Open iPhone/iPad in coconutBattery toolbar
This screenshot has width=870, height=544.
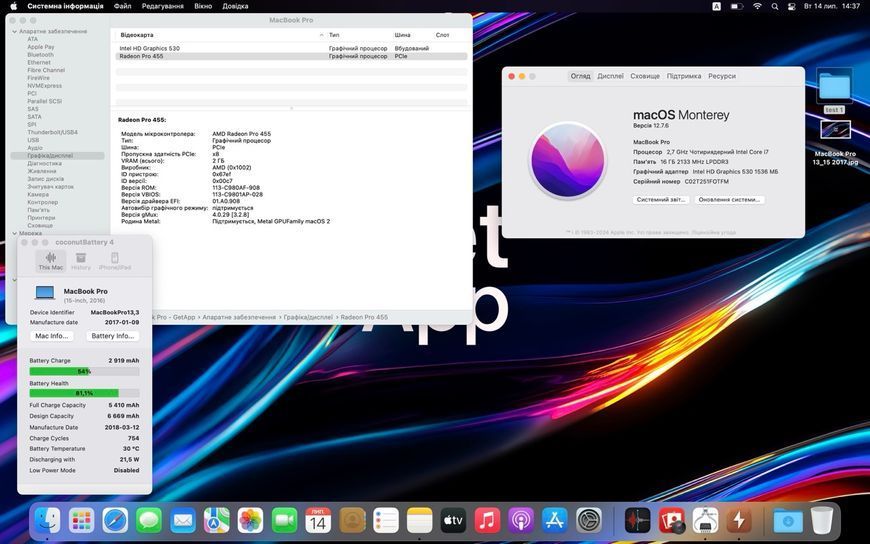[x=115, y=261]
